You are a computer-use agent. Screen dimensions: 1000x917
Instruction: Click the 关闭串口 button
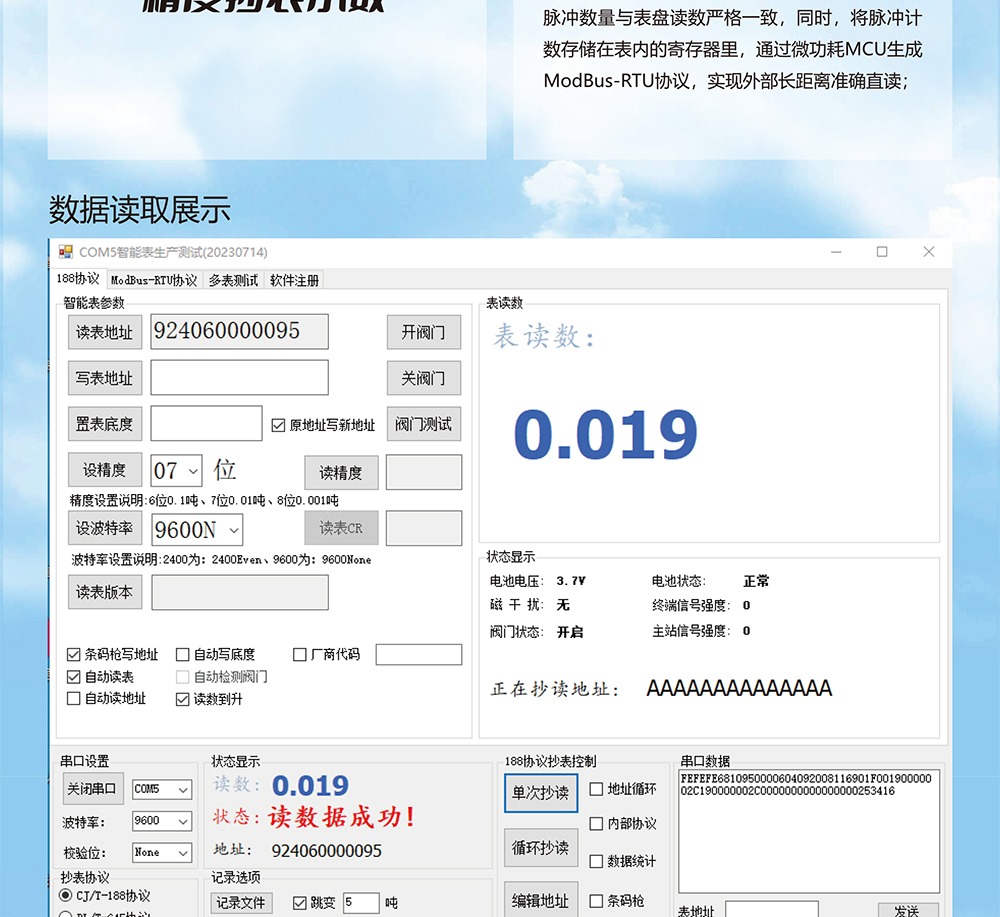pyautogui.click(x=92, y=789)
